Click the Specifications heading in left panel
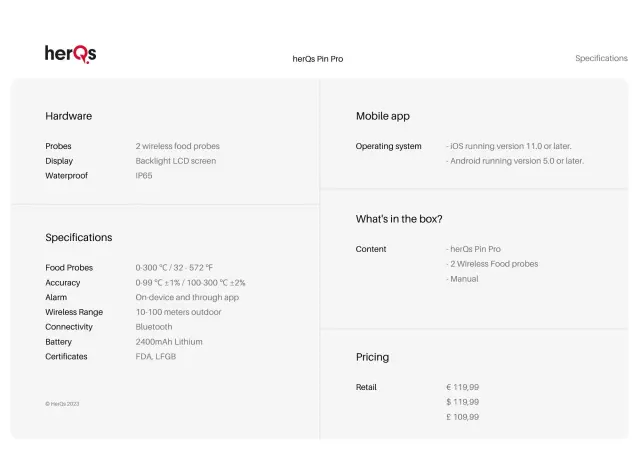 78,238
